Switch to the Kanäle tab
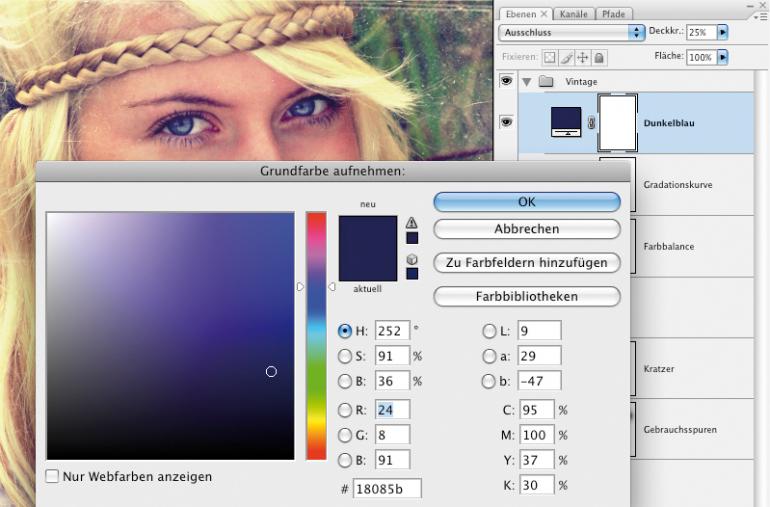Screen dimensions: 770x507 [x=574, y=14]
